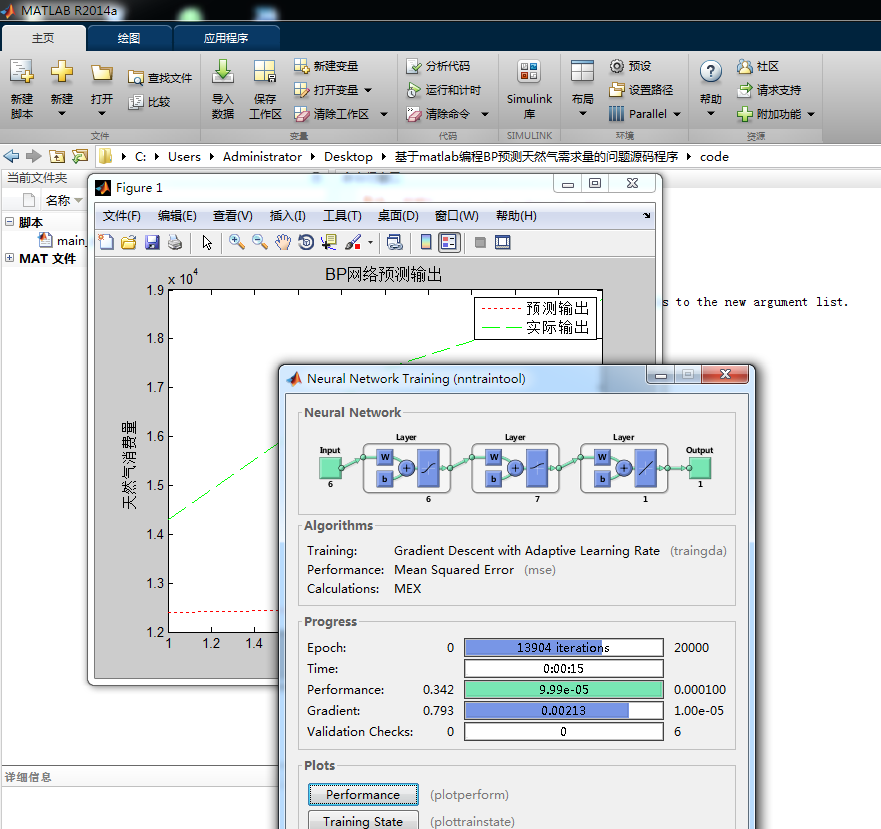Viewport: 881px width, 829px height.
Task: Open File (文件) menu in Figure 1
Action: [x=121, y=216]
